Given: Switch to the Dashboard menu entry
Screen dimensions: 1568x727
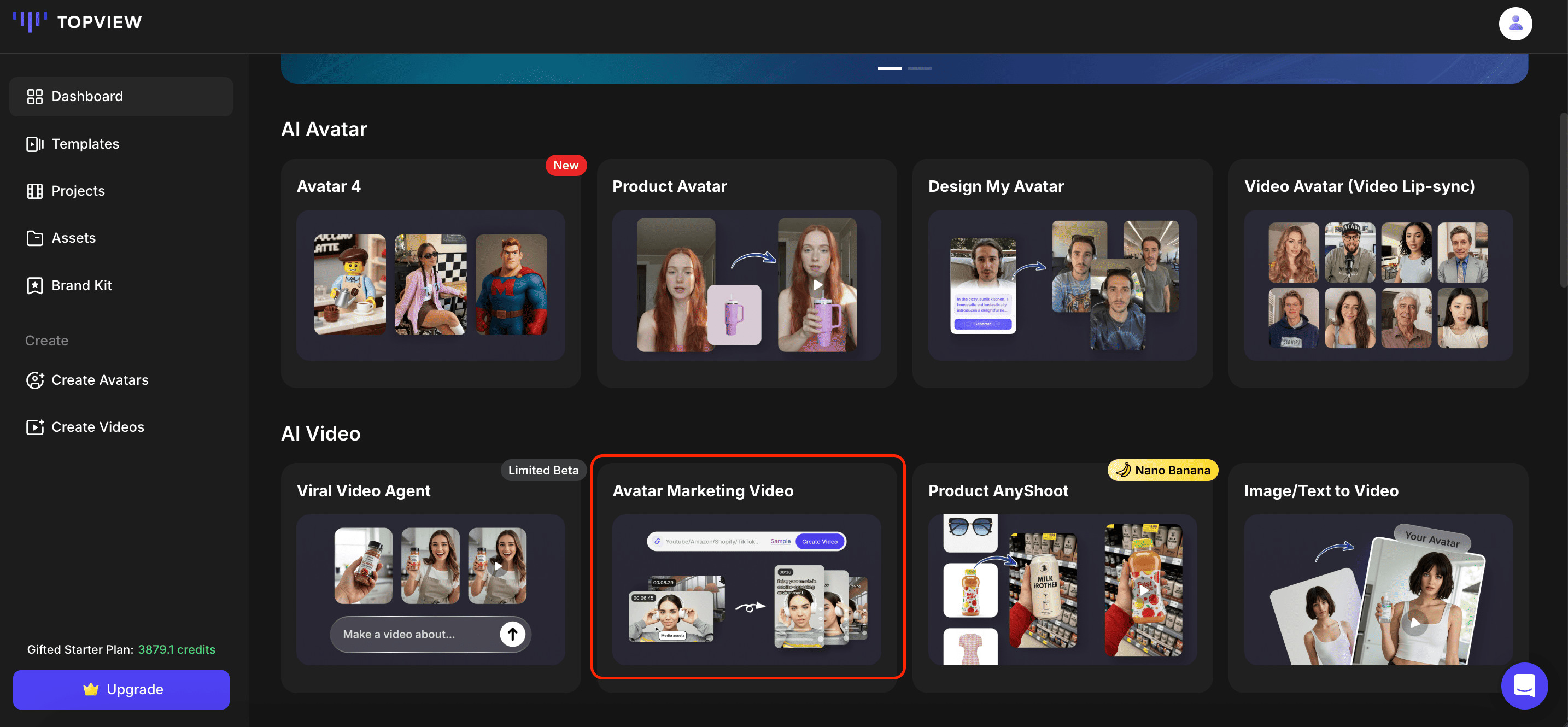Looking at the screenshot, I should (86, 96).
